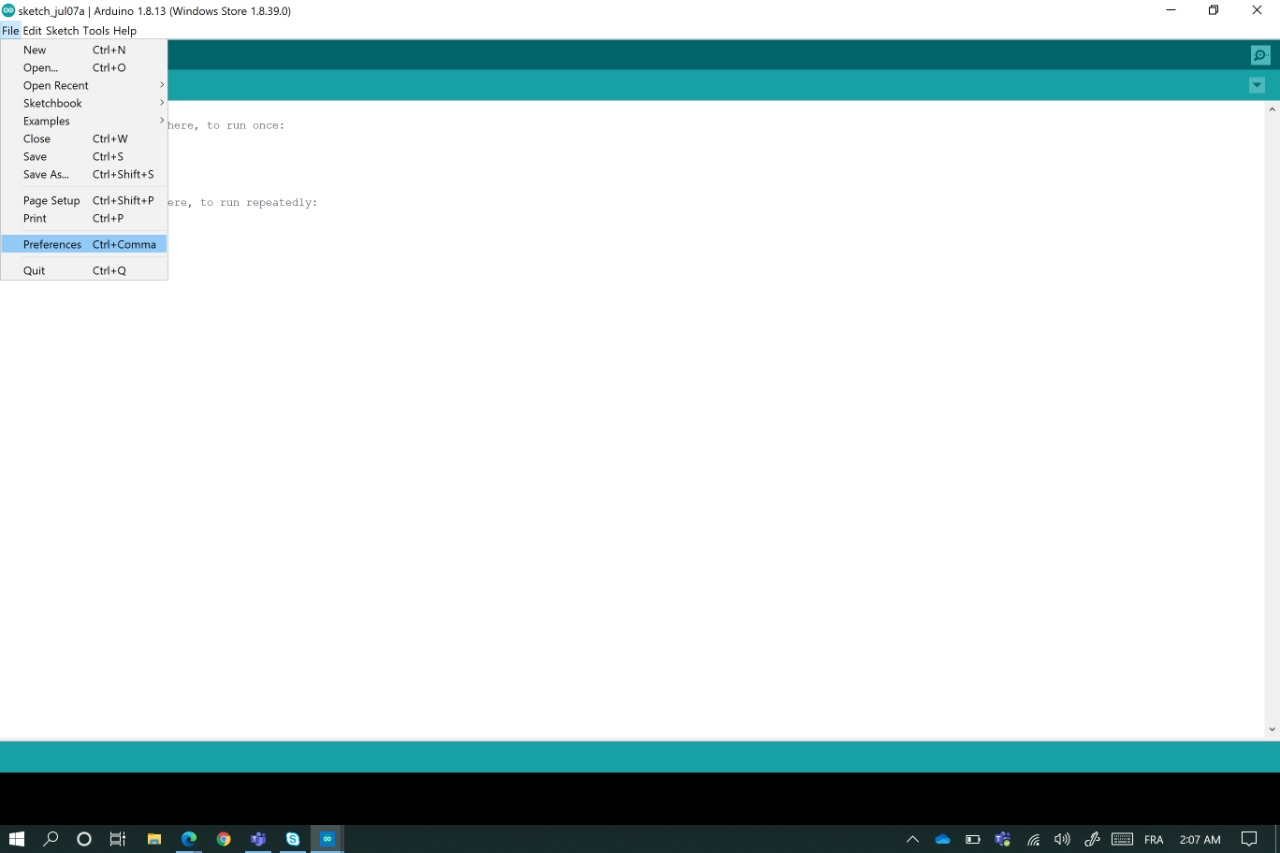1280x853 pixels.
Task: Open the Sketch menu
Action: point(62,31)
